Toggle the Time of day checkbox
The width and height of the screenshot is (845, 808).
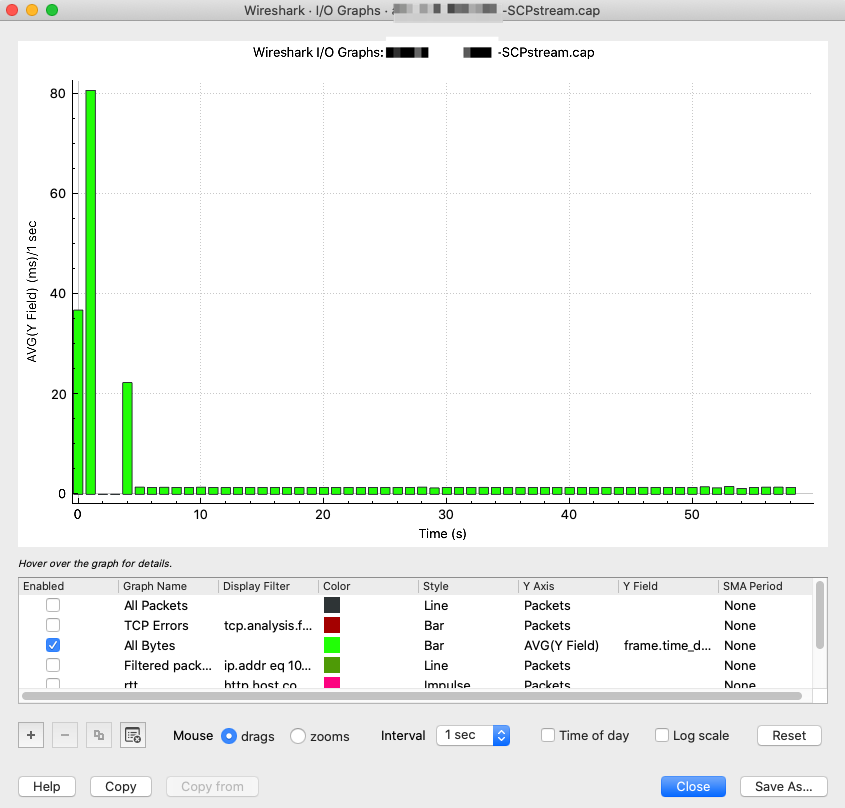[x=548, y=735]
